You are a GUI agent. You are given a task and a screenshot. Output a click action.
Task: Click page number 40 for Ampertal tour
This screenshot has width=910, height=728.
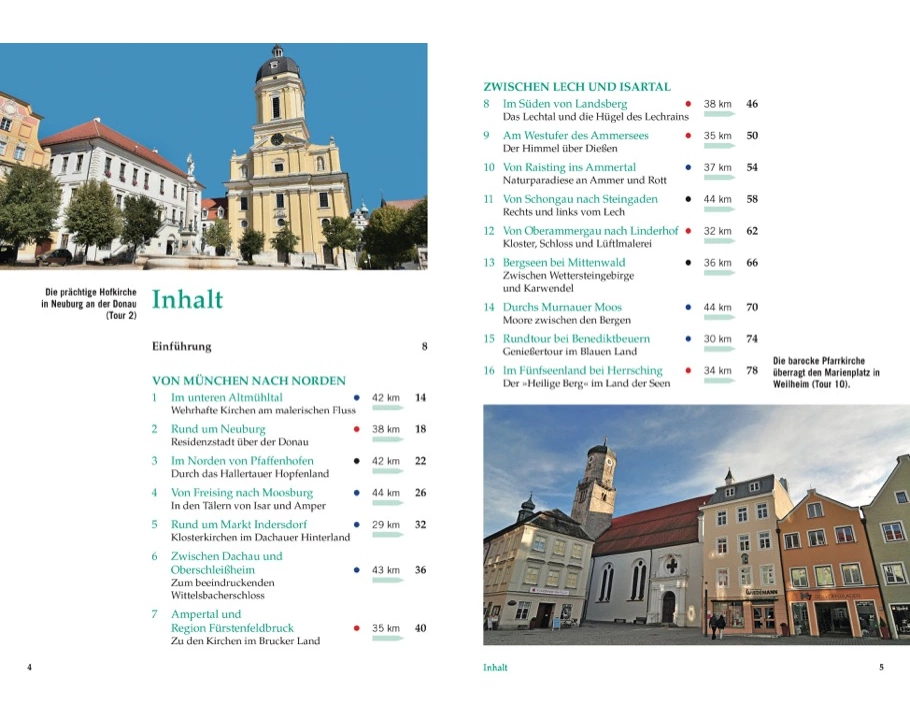pyautogui.click(x=420, y=628)
